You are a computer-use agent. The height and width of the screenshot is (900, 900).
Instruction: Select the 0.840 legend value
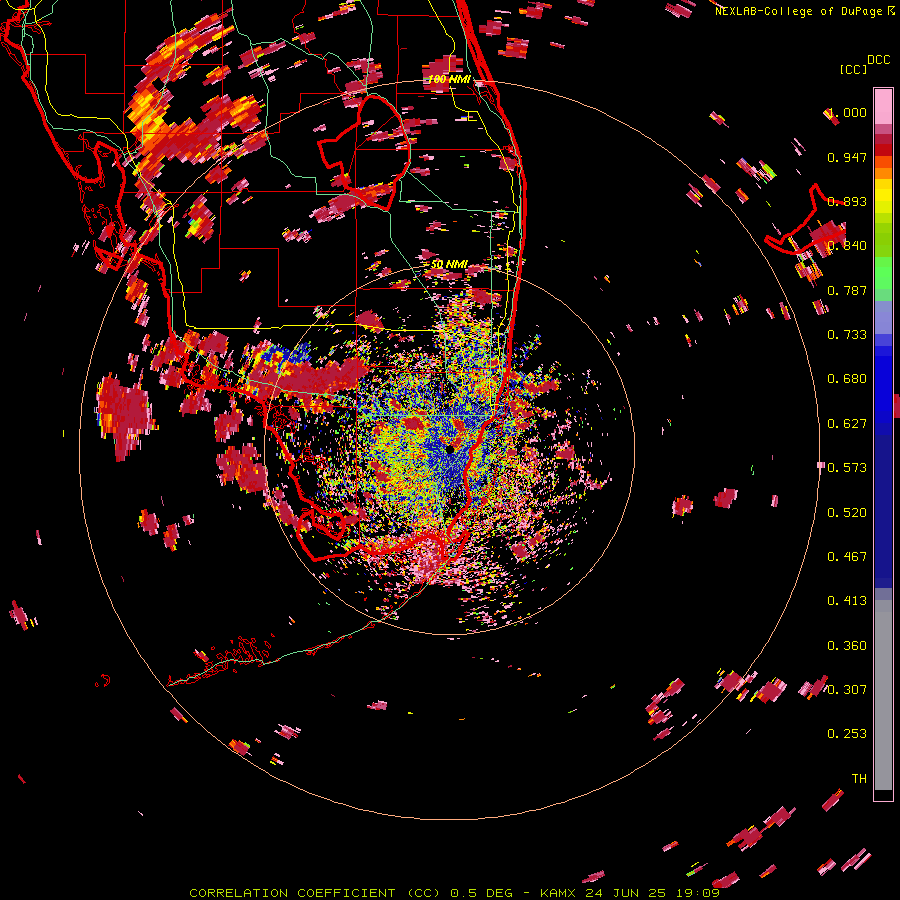click(x=847, y=246)
